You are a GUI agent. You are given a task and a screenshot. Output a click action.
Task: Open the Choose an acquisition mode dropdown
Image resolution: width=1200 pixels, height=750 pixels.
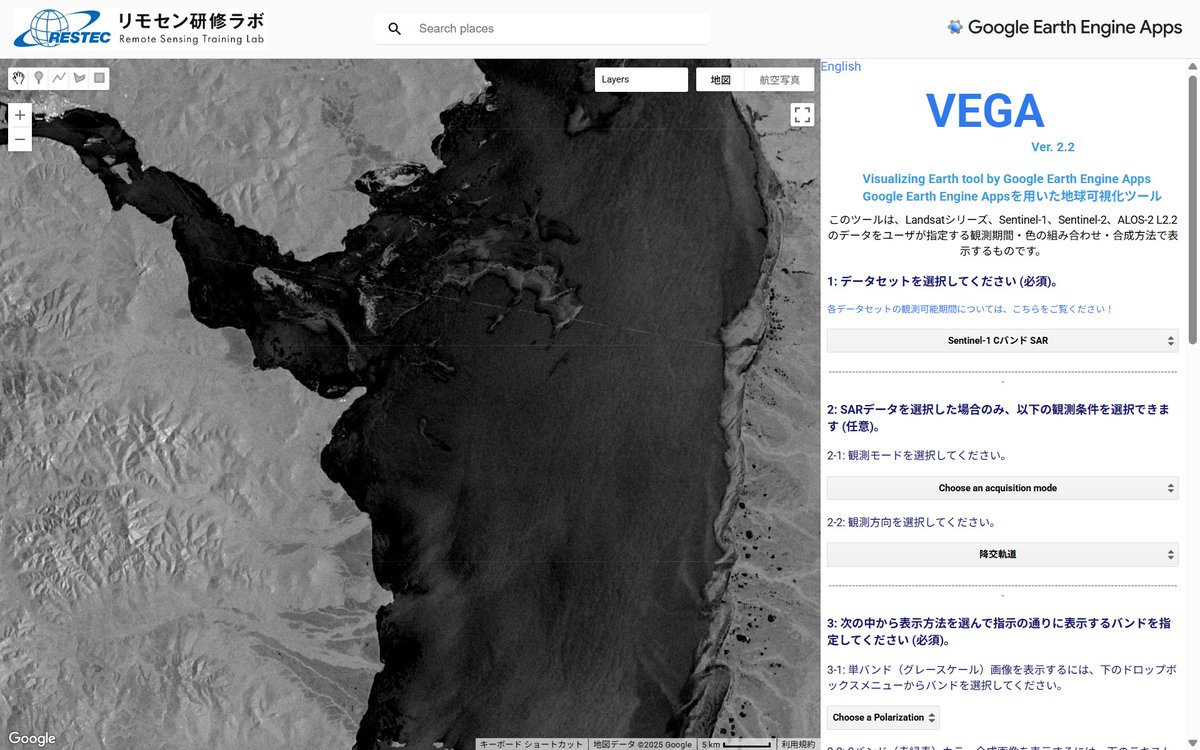pyautogui.click(x=1002, y=488)
